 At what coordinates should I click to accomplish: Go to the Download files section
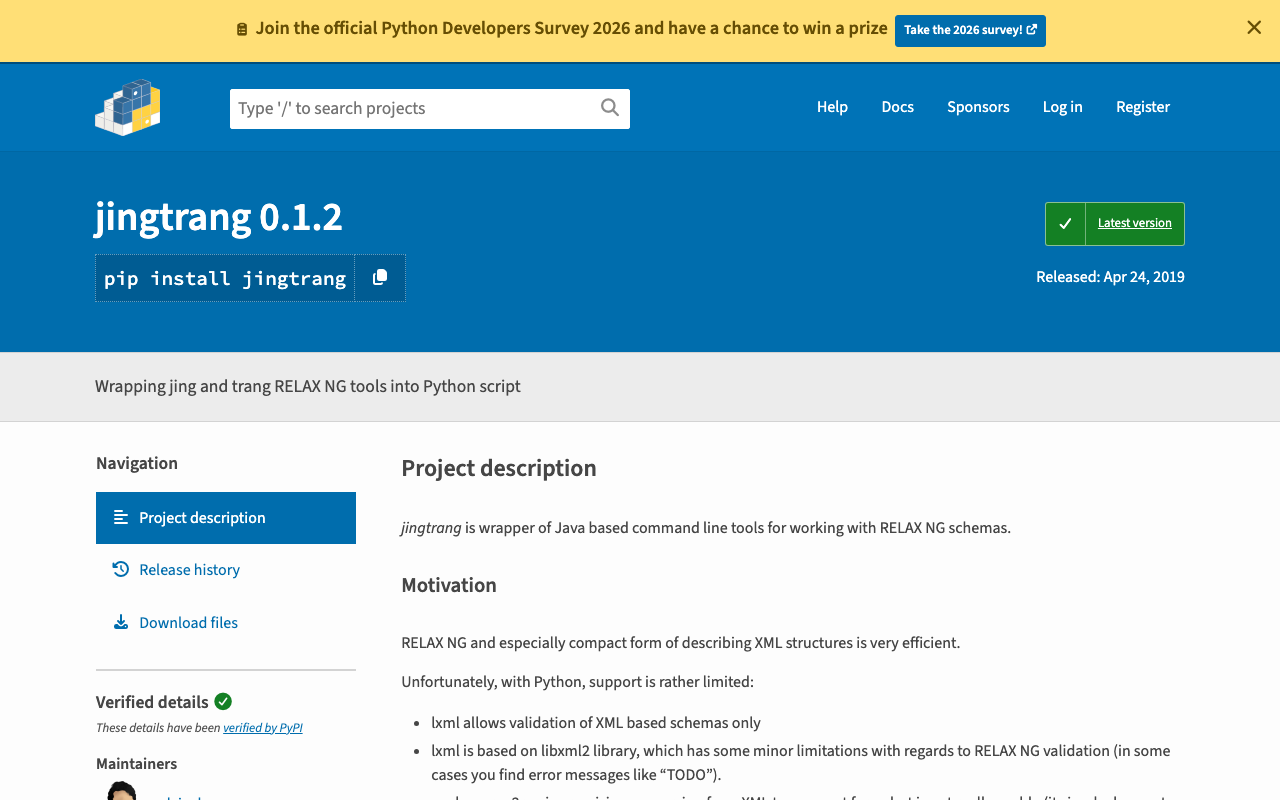188,623
